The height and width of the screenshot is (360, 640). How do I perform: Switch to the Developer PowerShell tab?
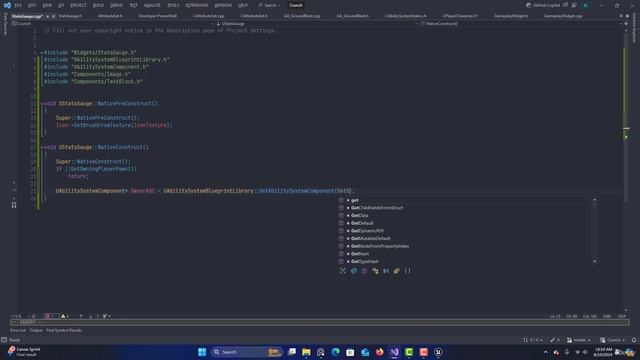[158, 16]
